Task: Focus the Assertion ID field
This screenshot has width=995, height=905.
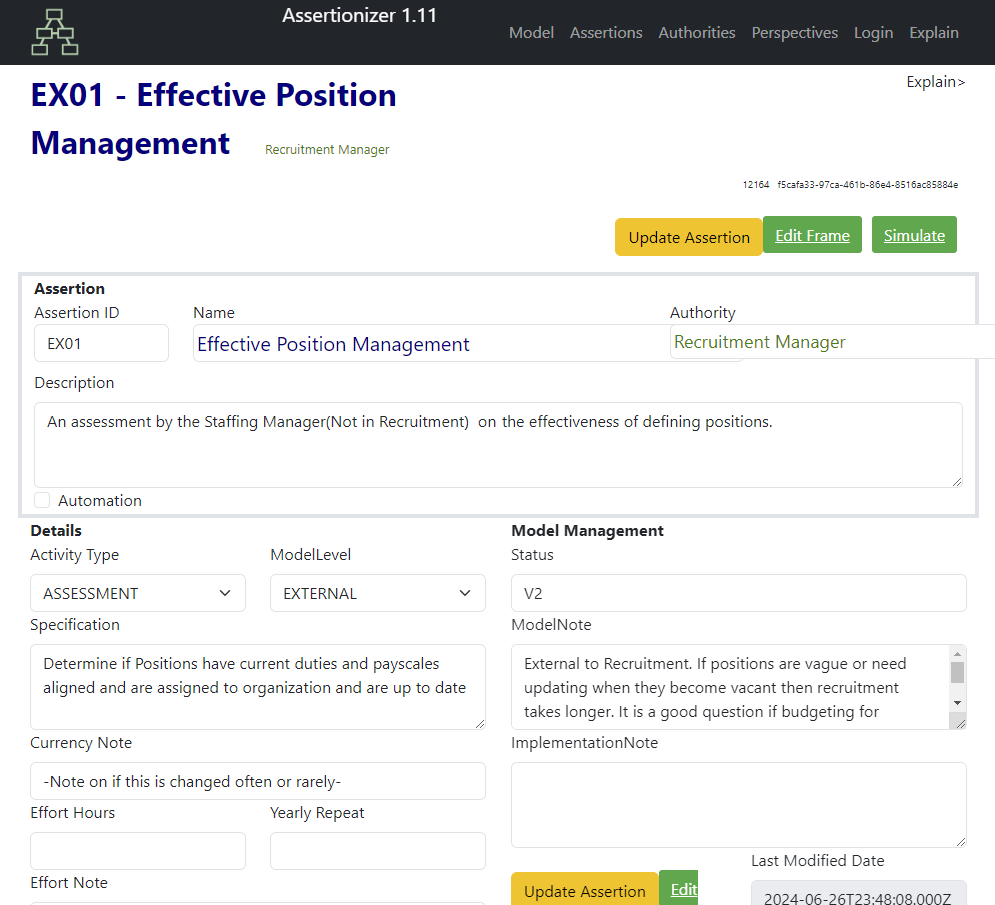Action: pos(102,343)
